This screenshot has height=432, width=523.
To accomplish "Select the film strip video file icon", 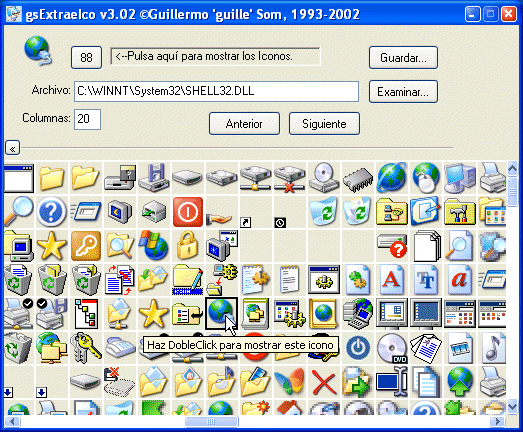I will coord(461,348).
